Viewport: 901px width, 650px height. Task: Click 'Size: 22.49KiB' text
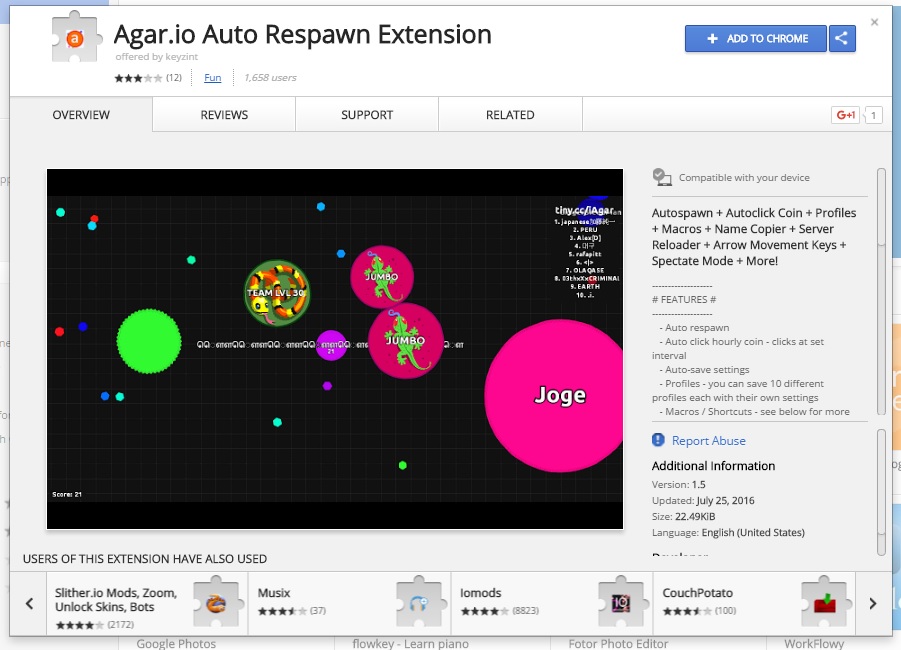click(x=684, y=517)
